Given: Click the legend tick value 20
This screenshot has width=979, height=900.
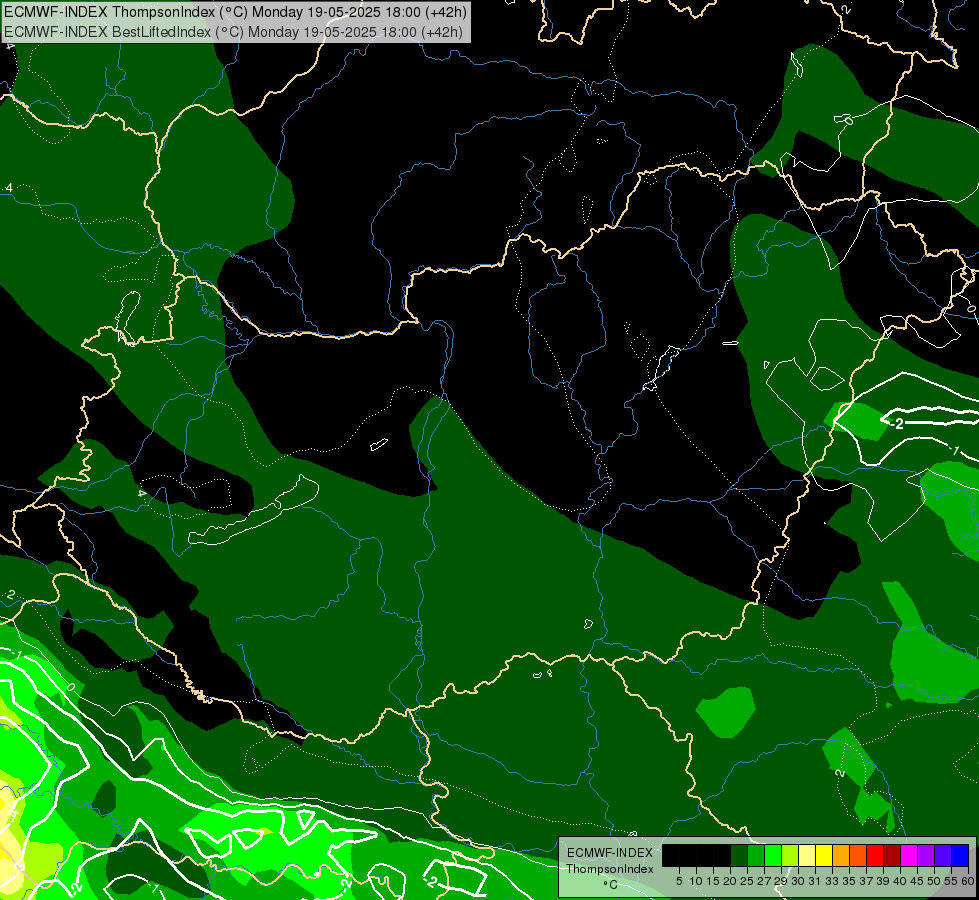Looking at the screenshot, I should pyautogui.click(x=730, y=881).
